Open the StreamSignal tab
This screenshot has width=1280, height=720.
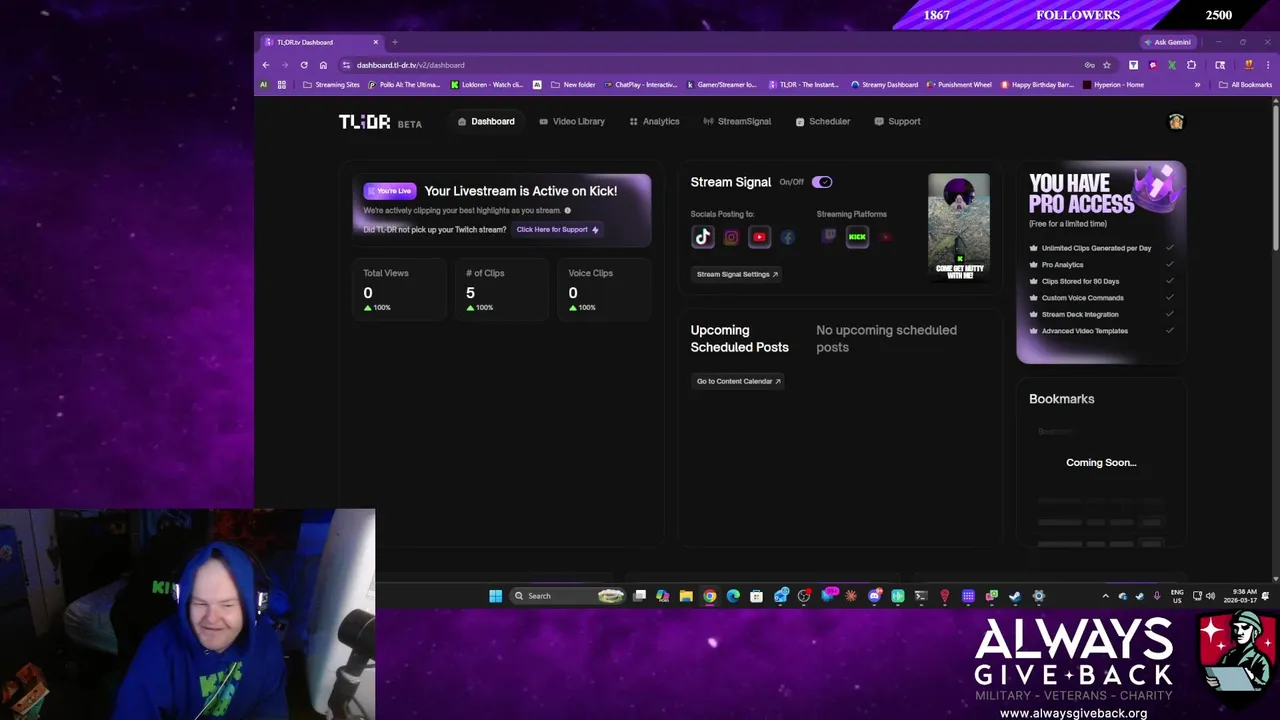737,121
